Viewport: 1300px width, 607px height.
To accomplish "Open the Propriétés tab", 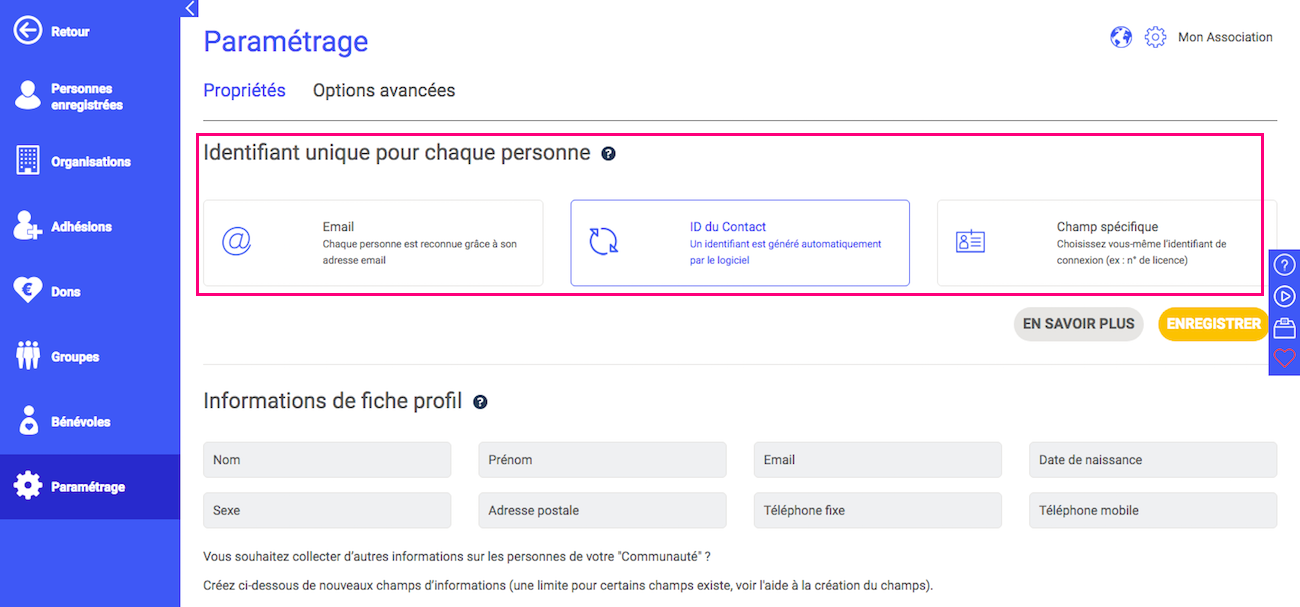I will pyautogui.click(x=244, y=90).
